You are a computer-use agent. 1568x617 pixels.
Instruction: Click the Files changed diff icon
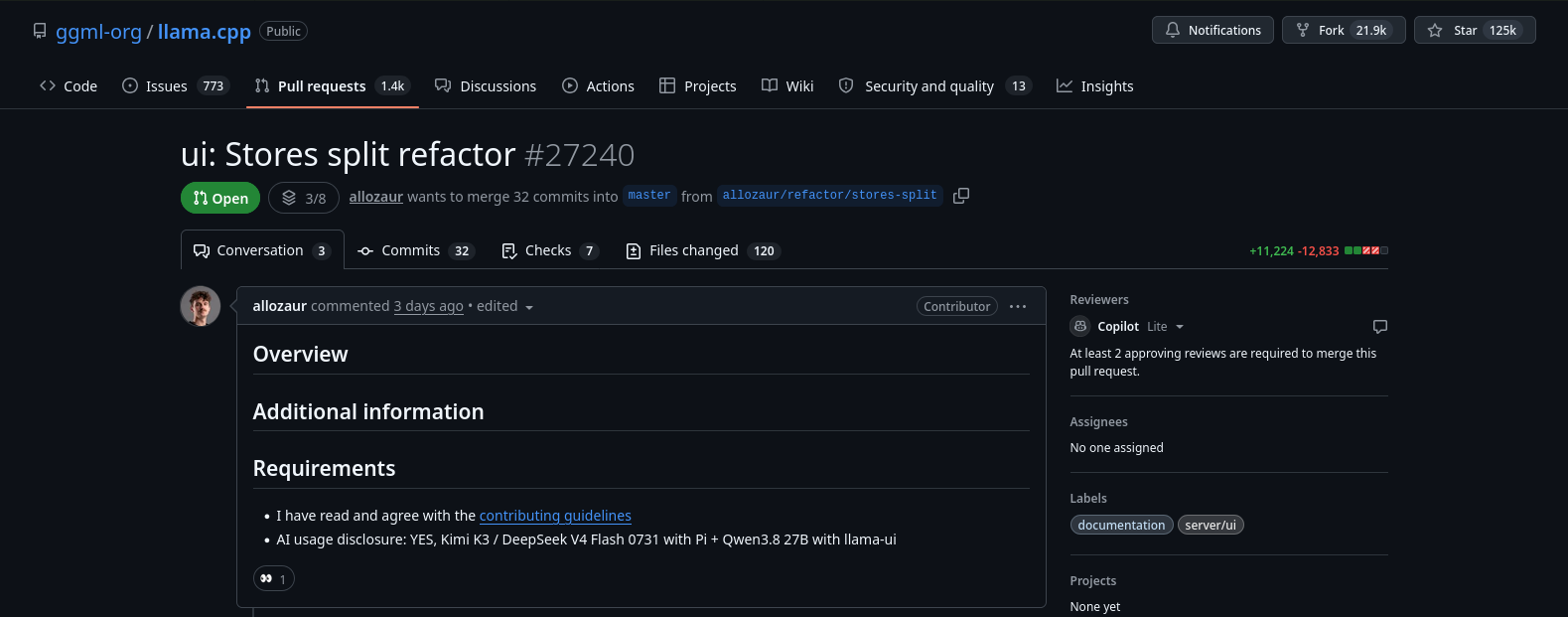634,251
